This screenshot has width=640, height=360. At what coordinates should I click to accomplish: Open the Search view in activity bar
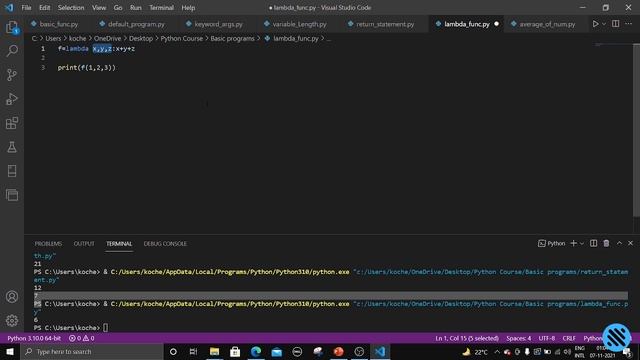click(x=12, y=51)
